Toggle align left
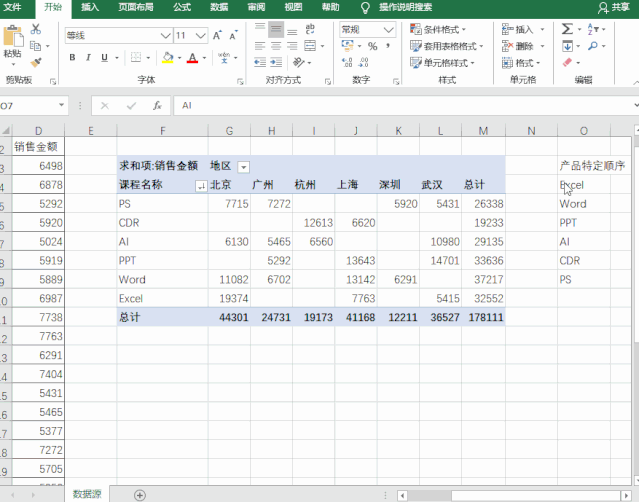639x502 pixels. click(x=260, y=46)
